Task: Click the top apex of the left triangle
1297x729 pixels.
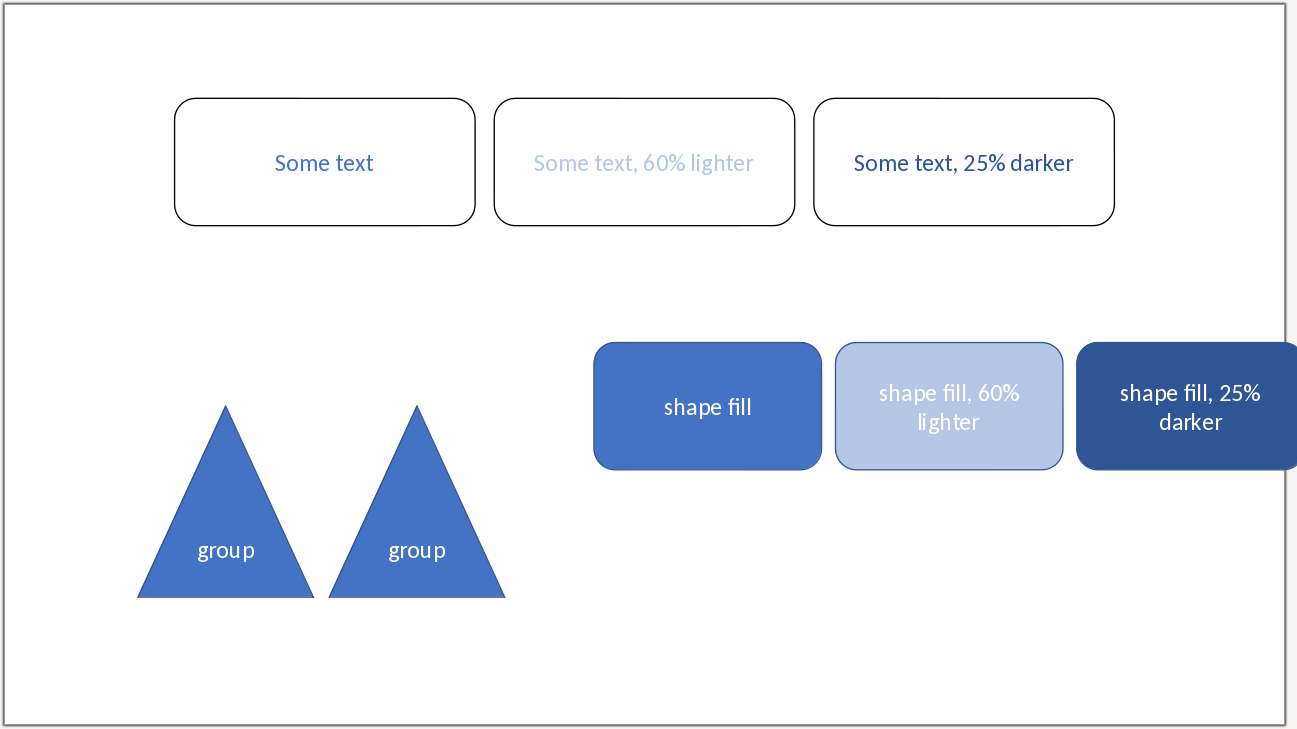Action: pyautogui.click(x=226, y=408)
